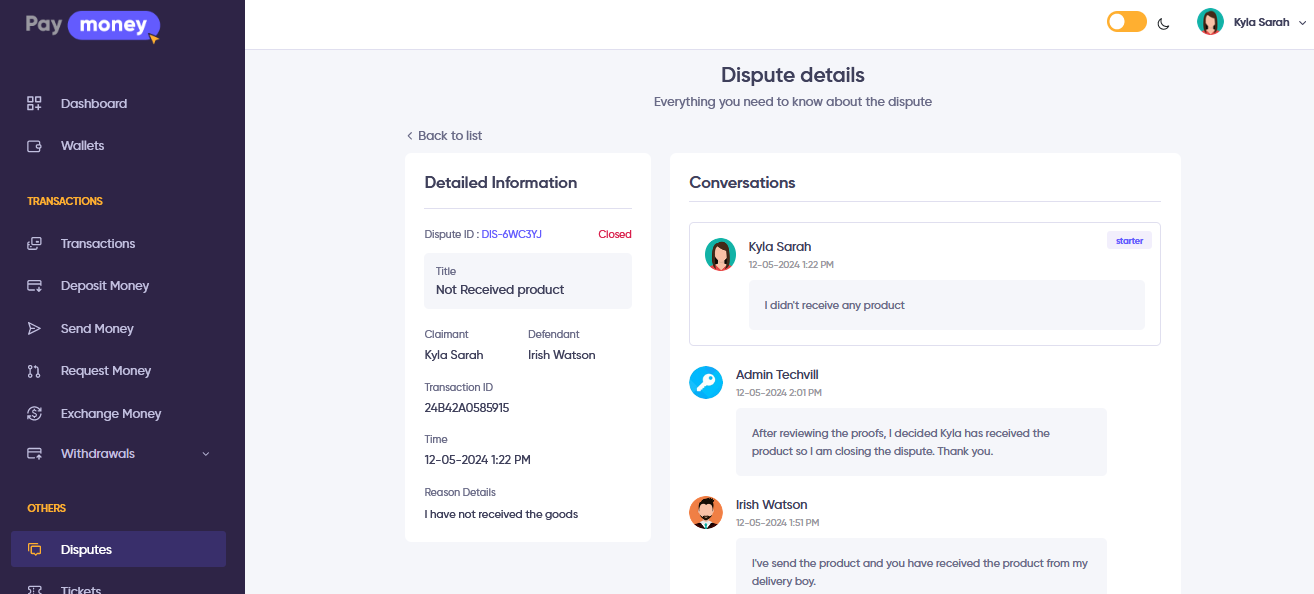Screen dimensions: 1314x594
Task: Click the Dashboard grid icon in sidebar
Action: tap(34, 104)
